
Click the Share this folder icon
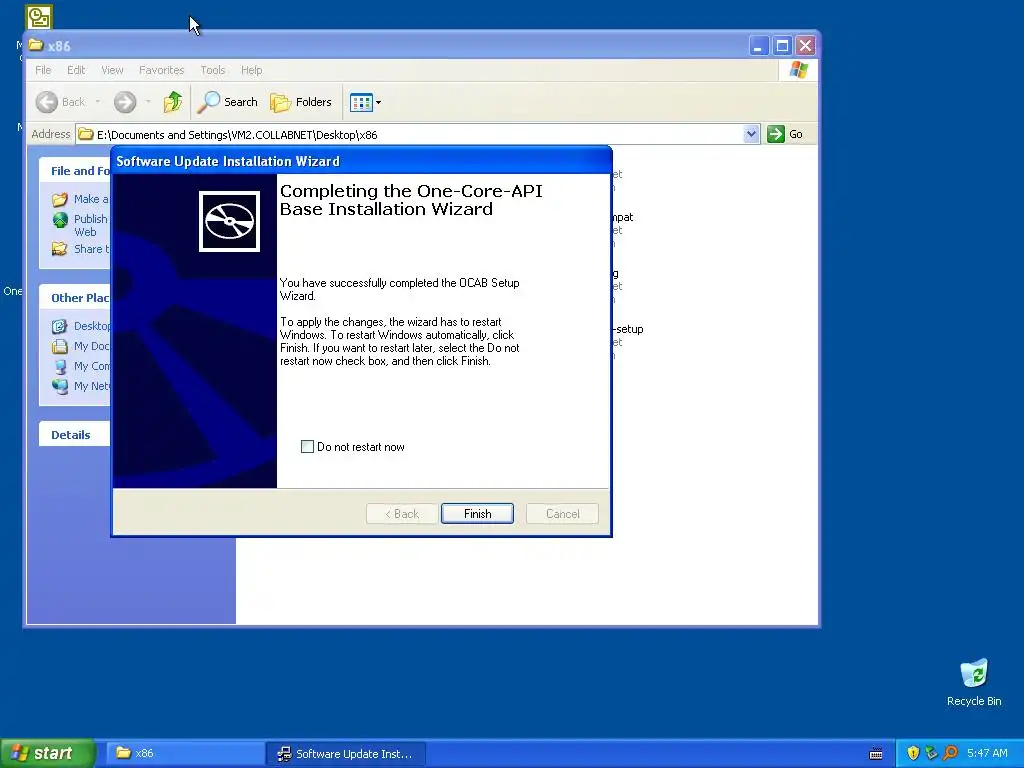point(60,249)
